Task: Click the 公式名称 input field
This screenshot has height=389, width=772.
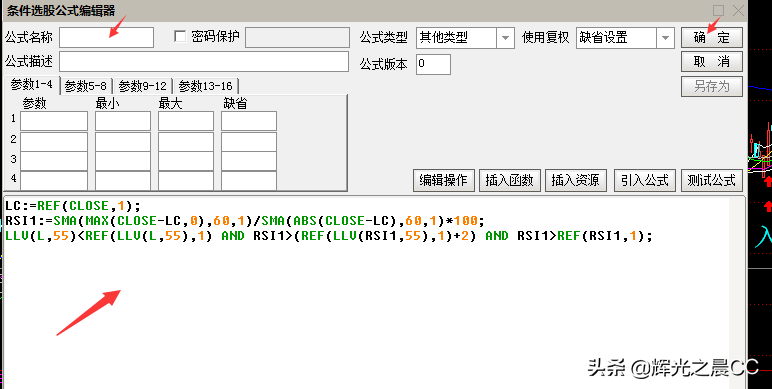Action: coord(106,37)
